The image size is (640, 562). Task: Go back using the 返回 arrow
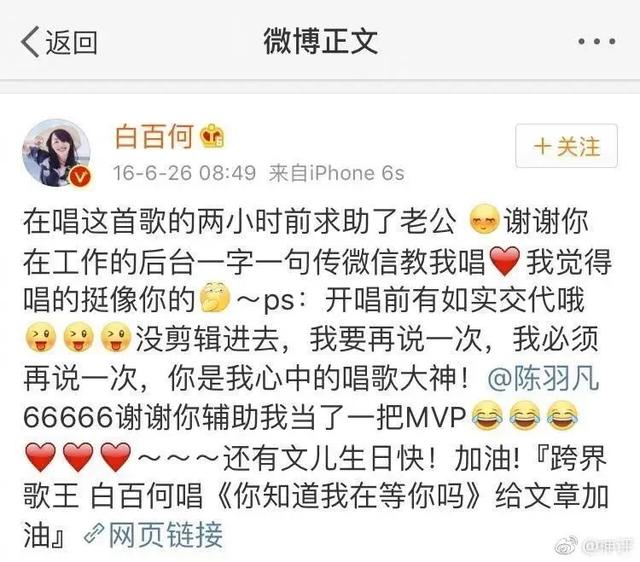click(x=59, y=42)
